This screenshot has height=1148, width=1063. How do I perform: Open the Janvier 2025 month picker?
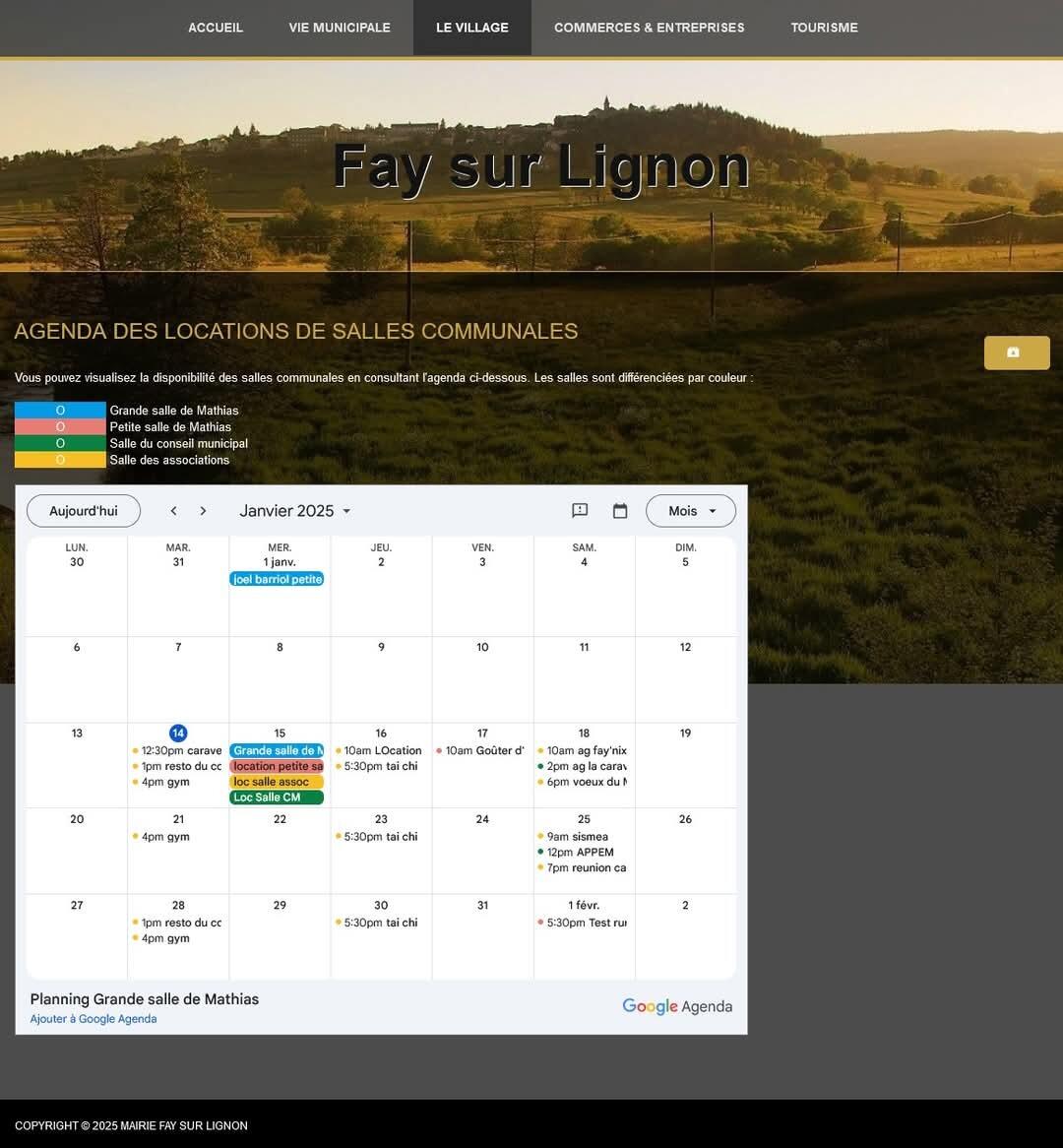point(295,511)
